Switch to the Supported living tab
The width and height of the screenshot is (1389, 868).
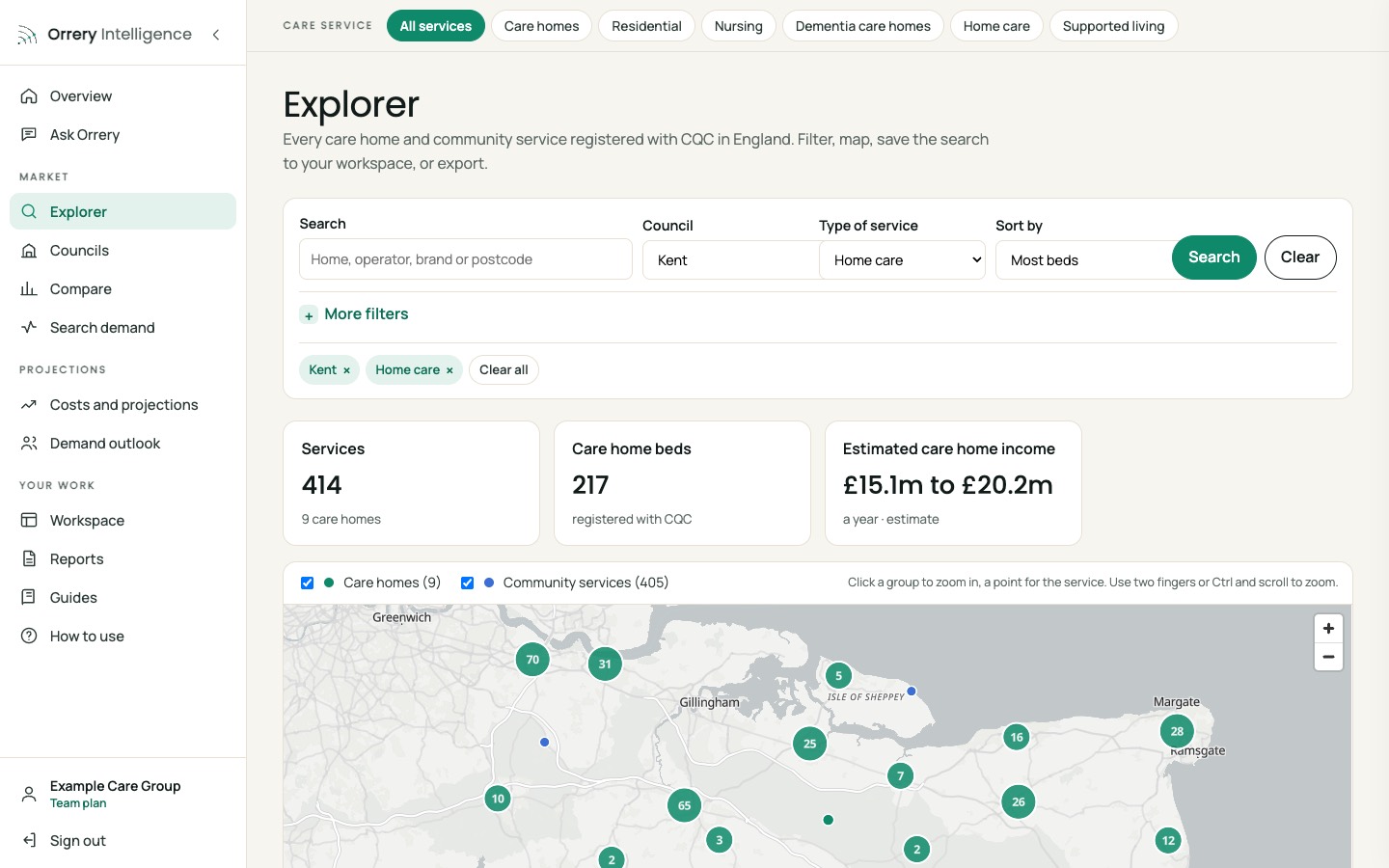pos(1113,26)
